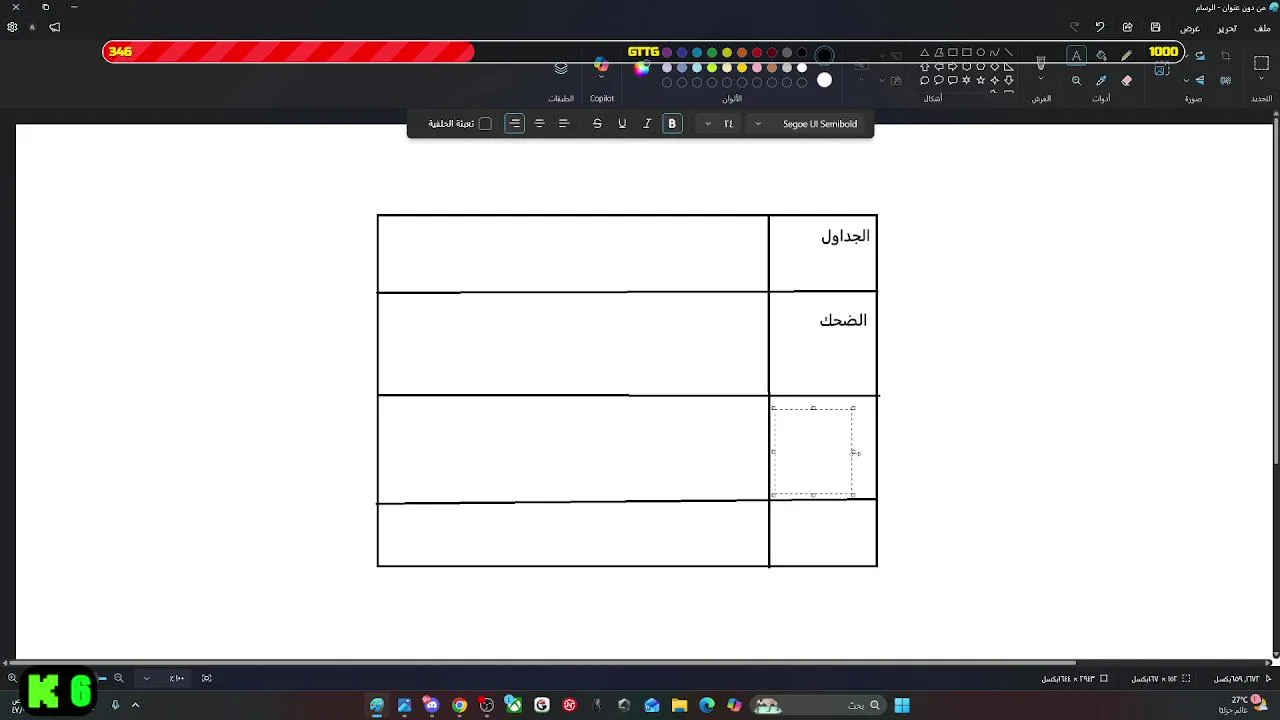Select the large white Color 2 circle
This screenshot has width=1280, height=720.
[824, 80]
